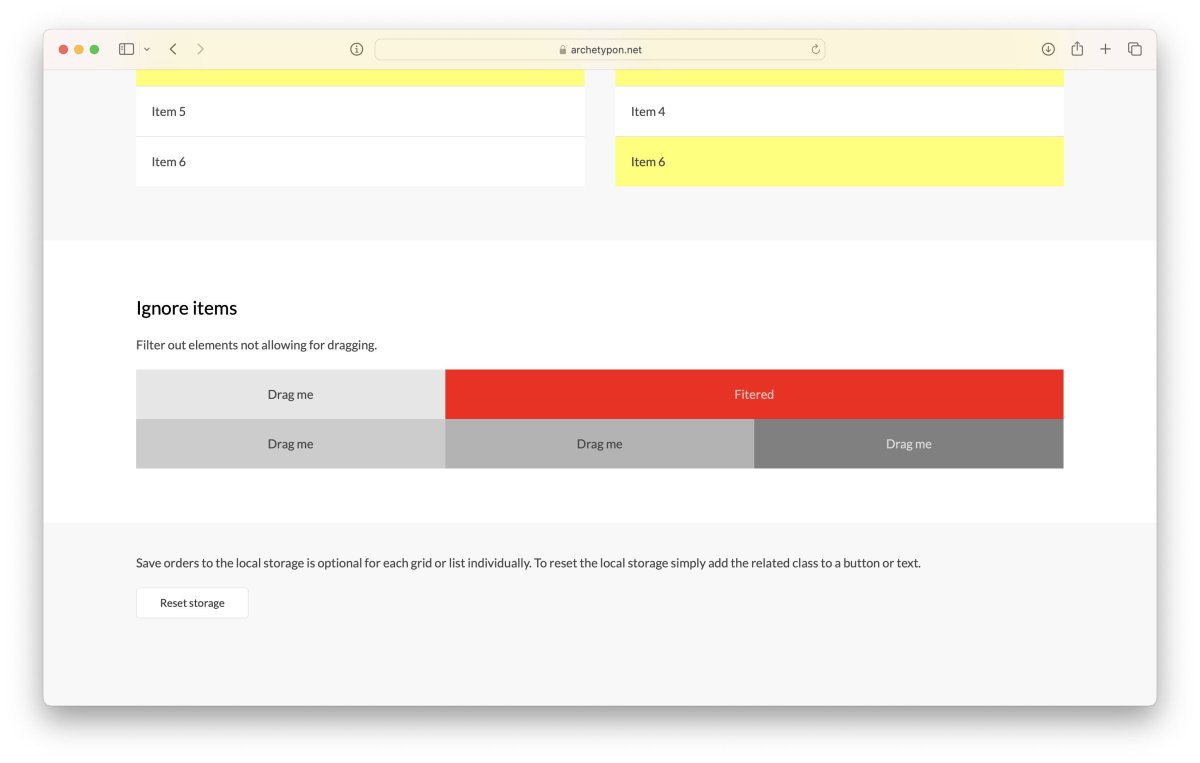Show the tab overview
Viewport: 1200px width, 763px height.
pos(1134,48)
